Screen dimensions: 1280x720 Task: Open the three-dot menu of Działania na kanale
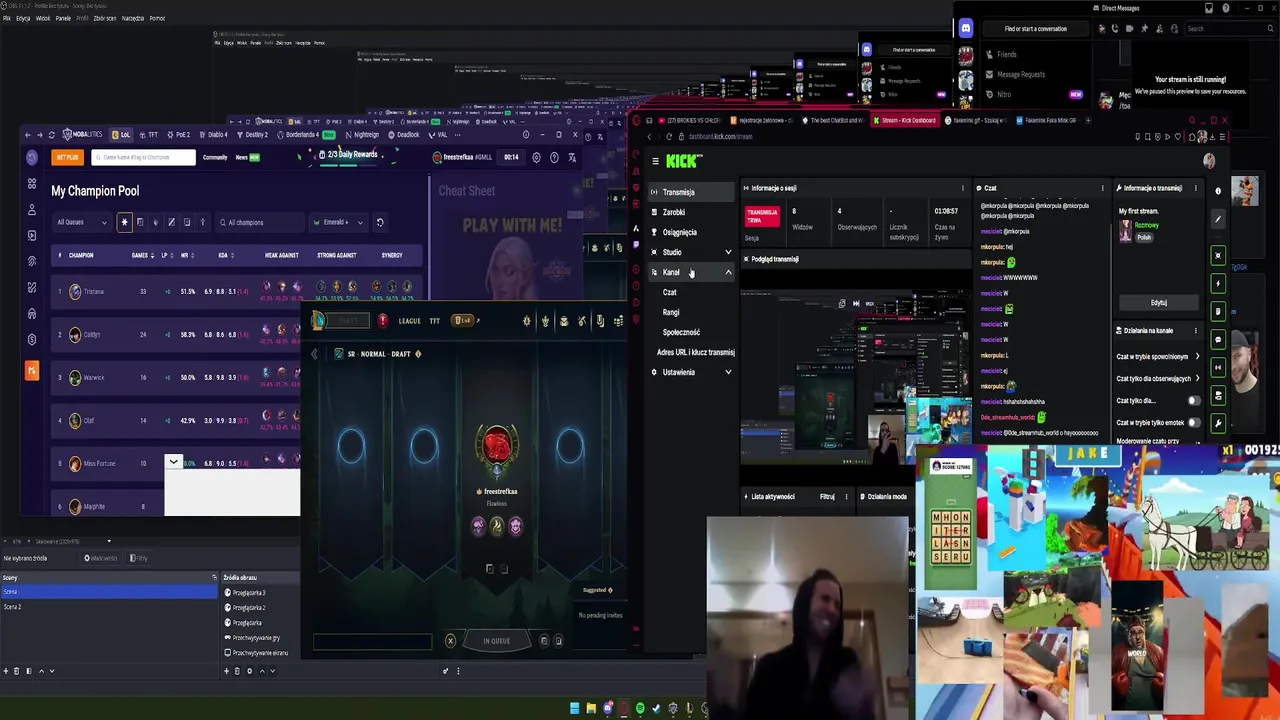[1196, 330]
